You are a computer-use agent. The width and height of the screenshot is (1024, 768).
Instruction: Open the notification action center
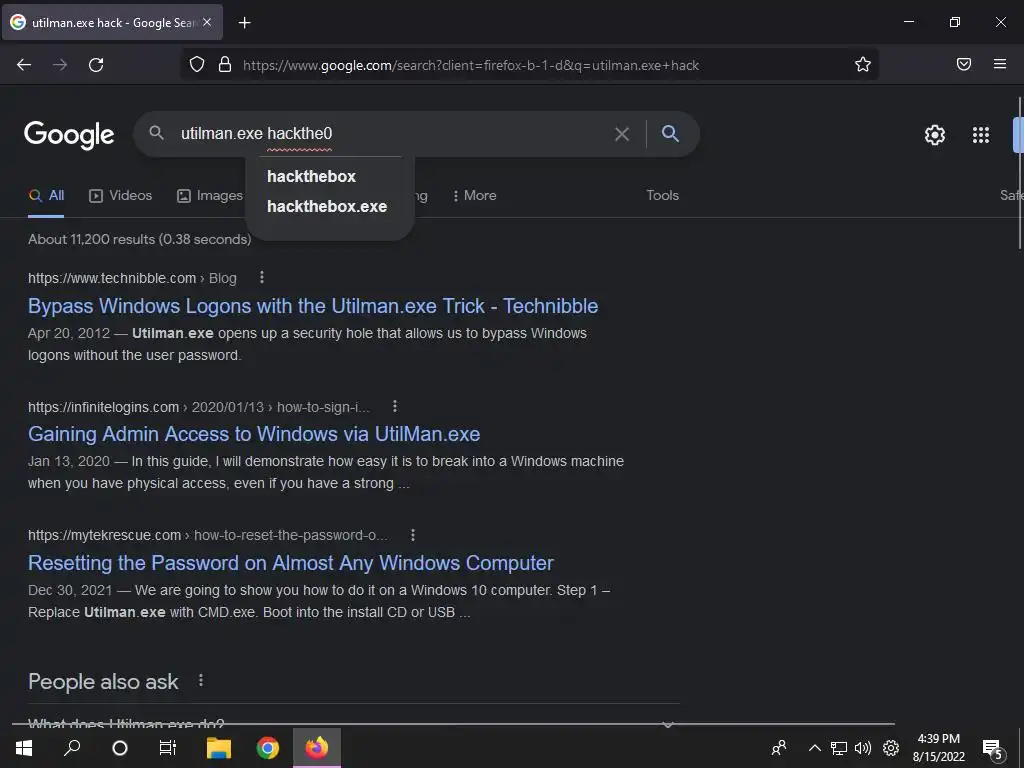click(993, 748)
